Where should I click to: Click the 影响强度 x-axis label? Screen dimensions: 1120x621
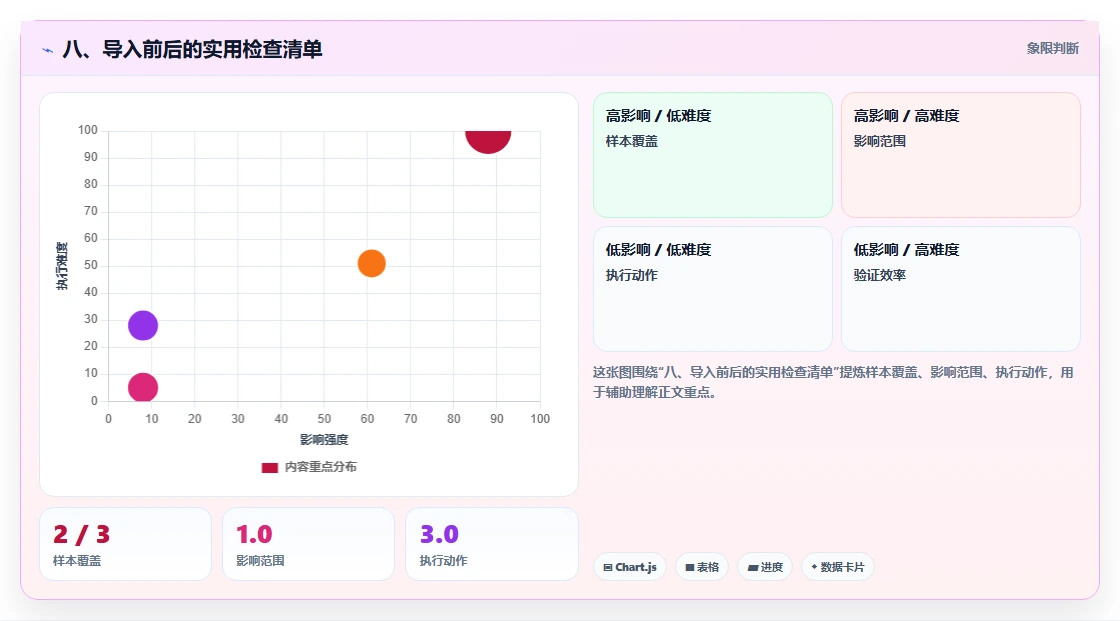click(324, 439)
